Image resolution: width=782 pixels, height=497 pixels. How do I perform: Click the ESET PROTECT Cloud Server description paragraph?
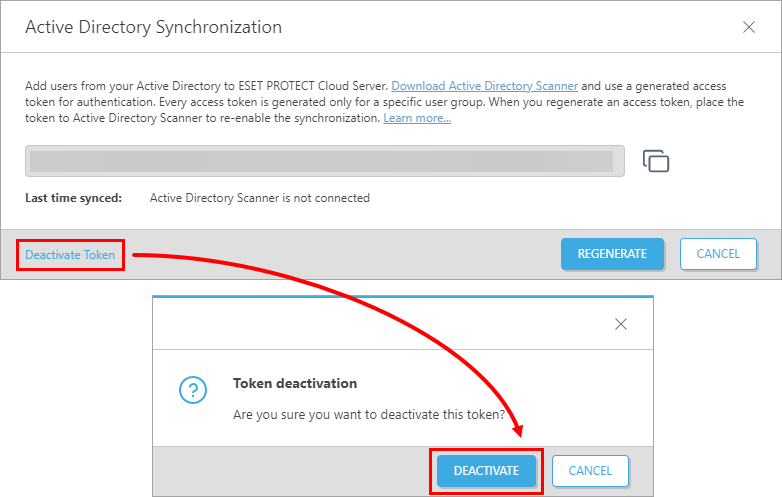[385, 102]
